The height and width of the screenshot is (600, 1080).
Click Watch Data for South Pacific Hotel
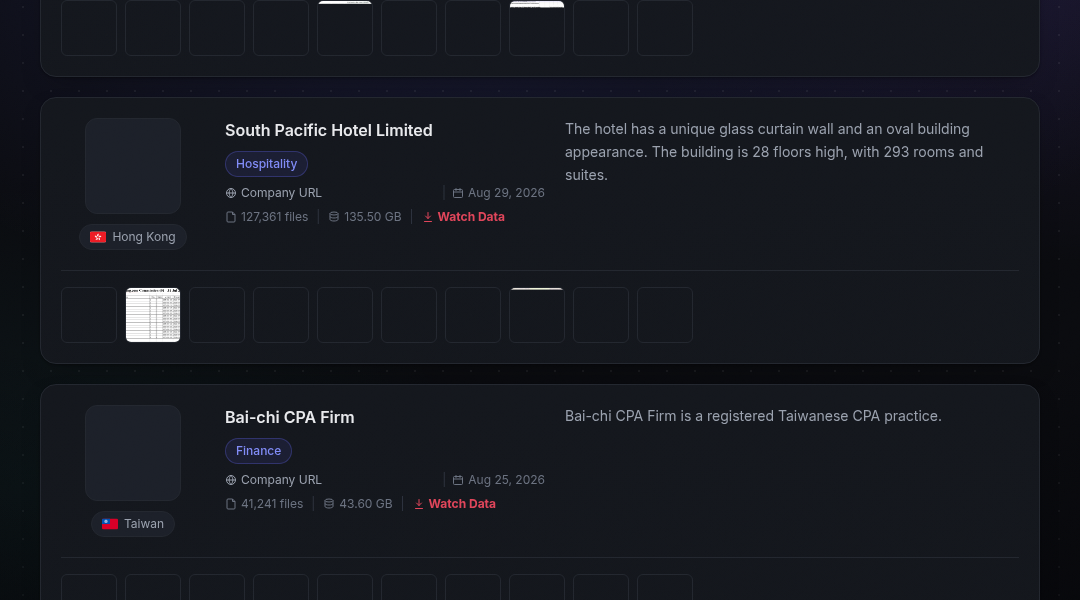[x=471, y=217]
